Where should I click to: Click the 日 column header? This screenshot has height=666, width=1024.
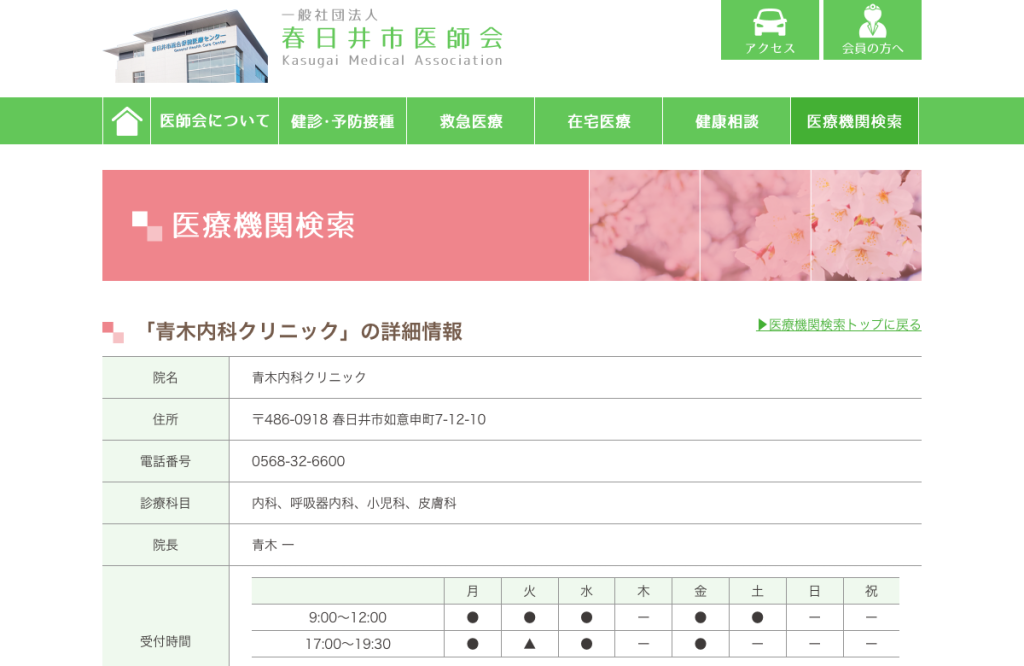[814, 591]
